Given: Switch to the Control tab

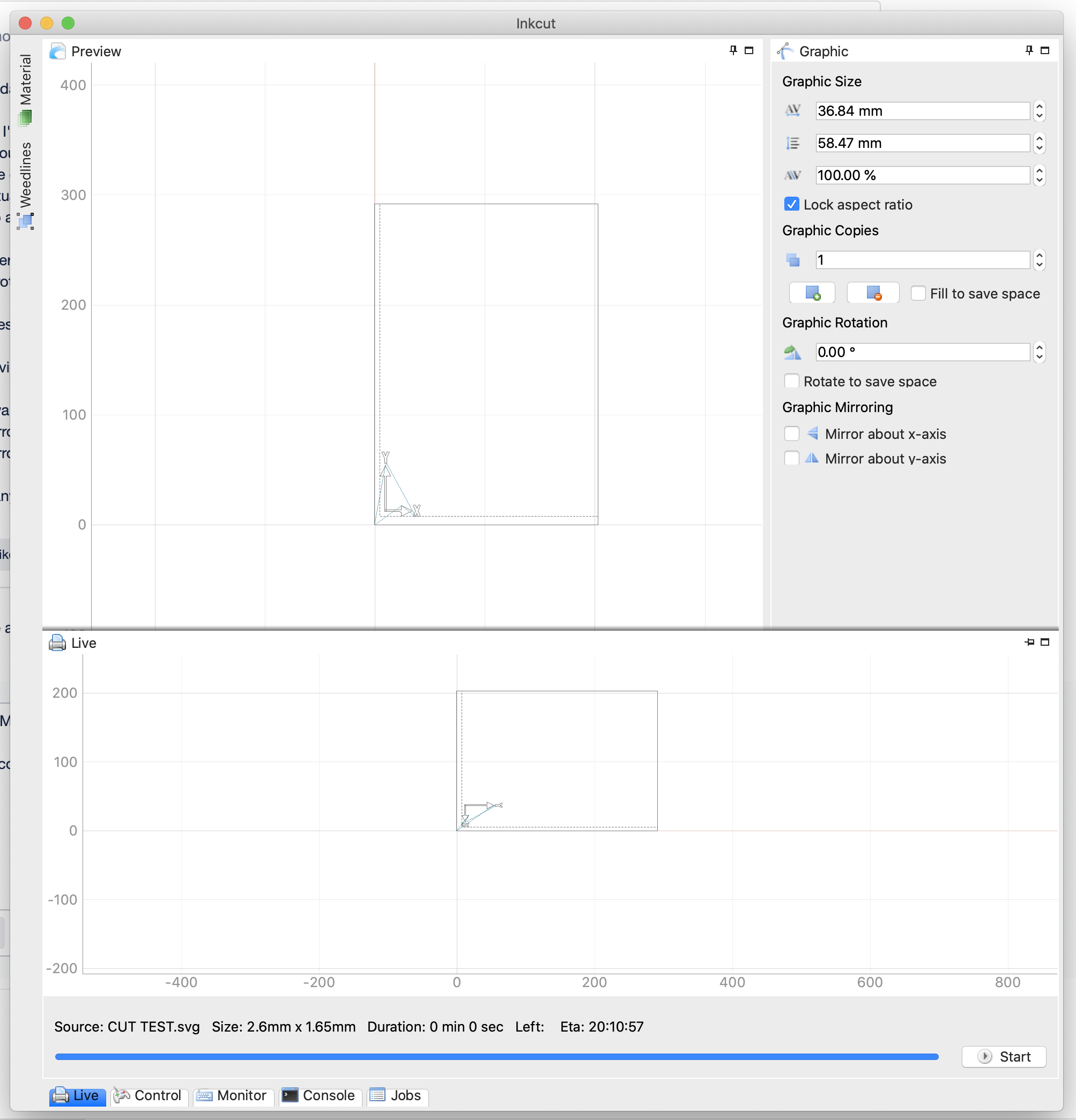Looking at the screenshot, I should pos(149,1095).
